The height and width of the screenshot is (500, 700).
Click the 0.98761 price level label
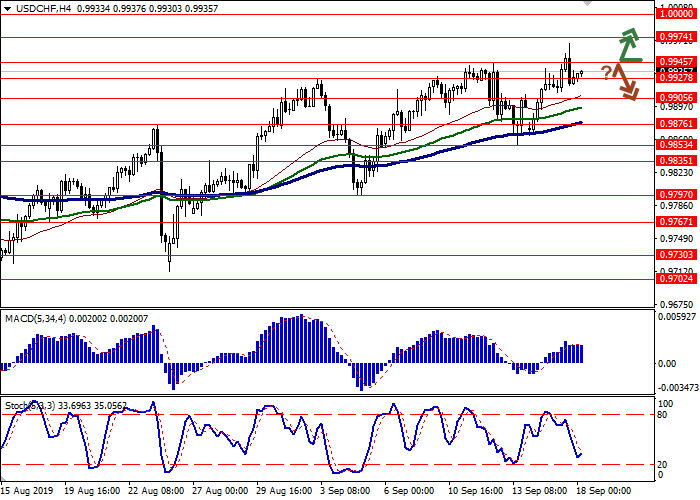point(676,124)
